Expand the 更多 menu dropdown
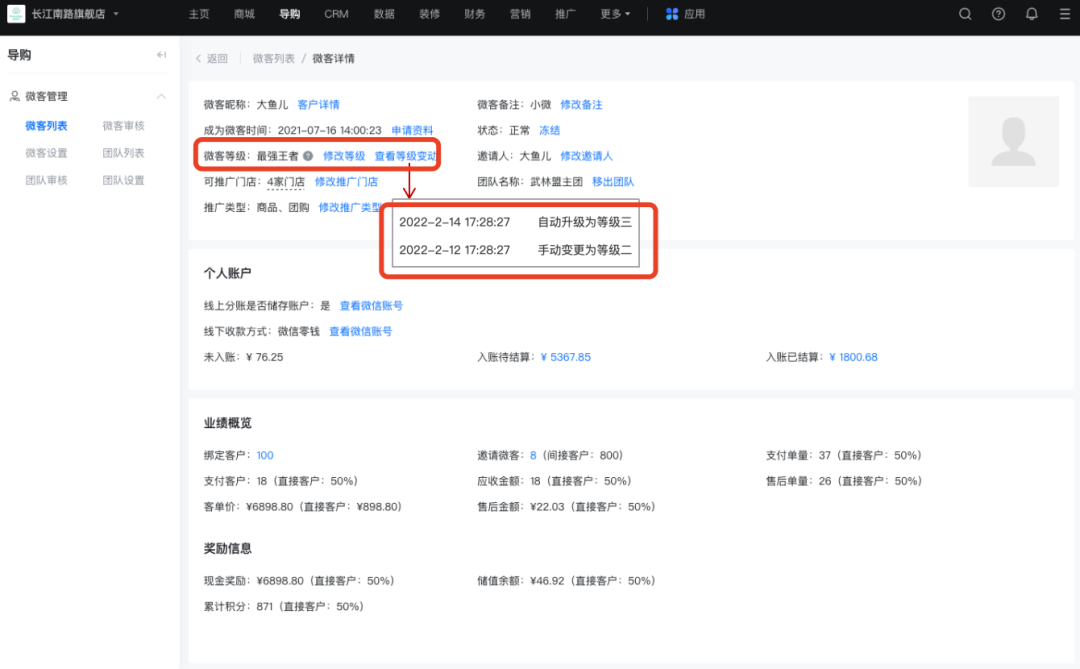Image resolution: width=1080 pixels, height=669 pixels. point(615,14)
